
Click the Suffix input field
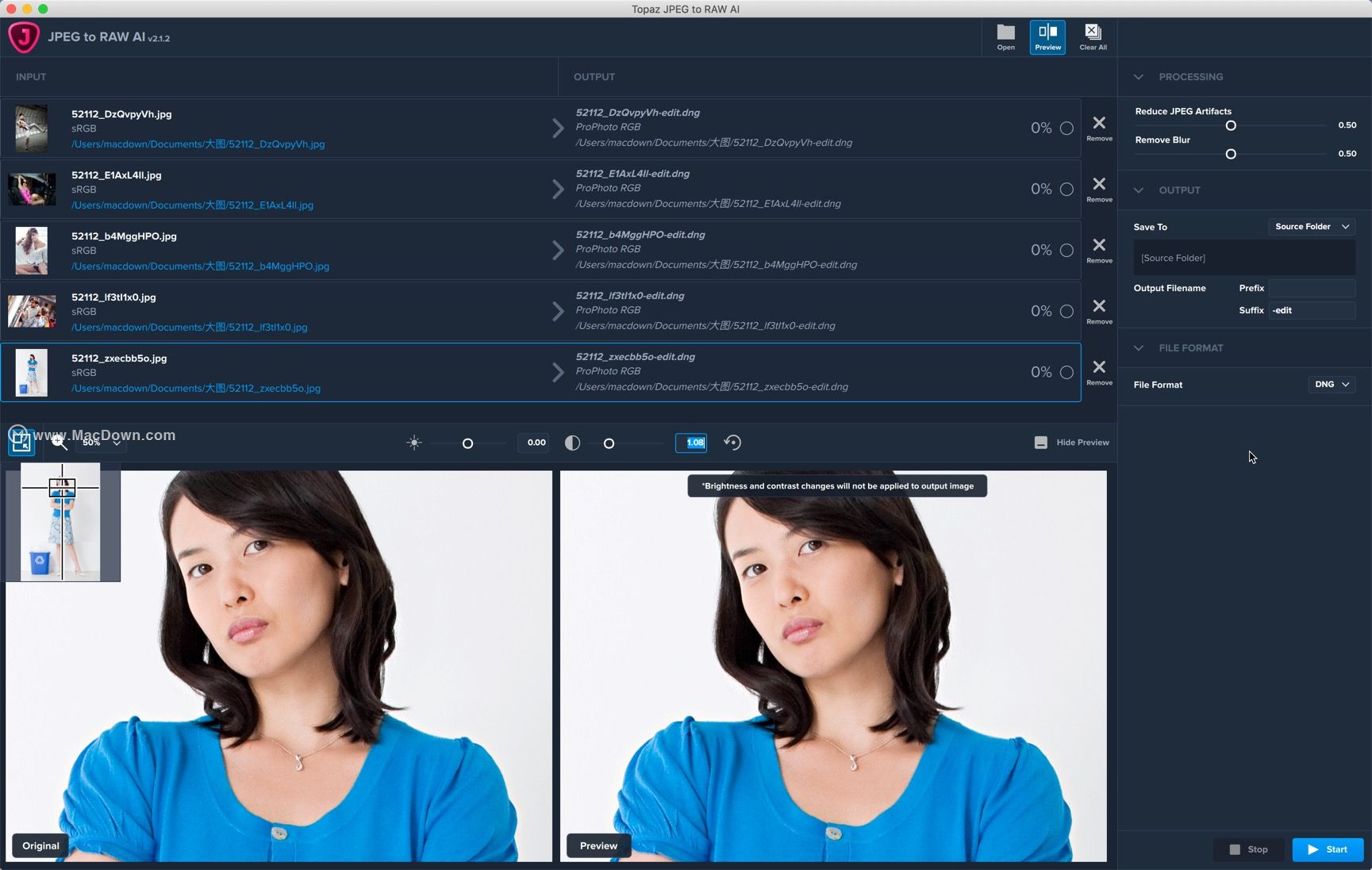click(x=1312, y=311)
